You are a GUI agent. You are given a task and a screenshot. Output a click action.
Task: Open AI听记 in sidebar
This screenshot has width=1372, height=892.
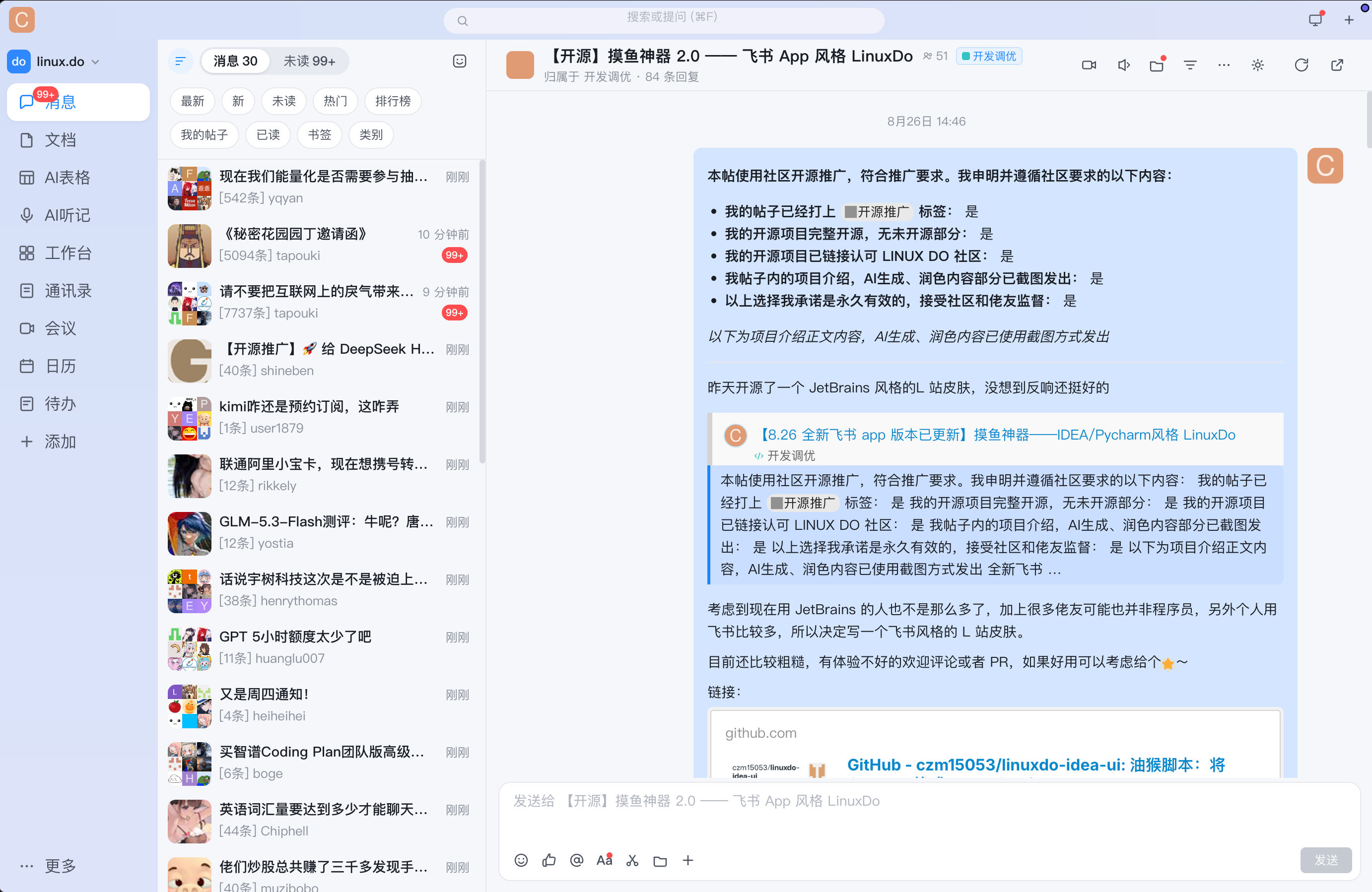point(78,215)
